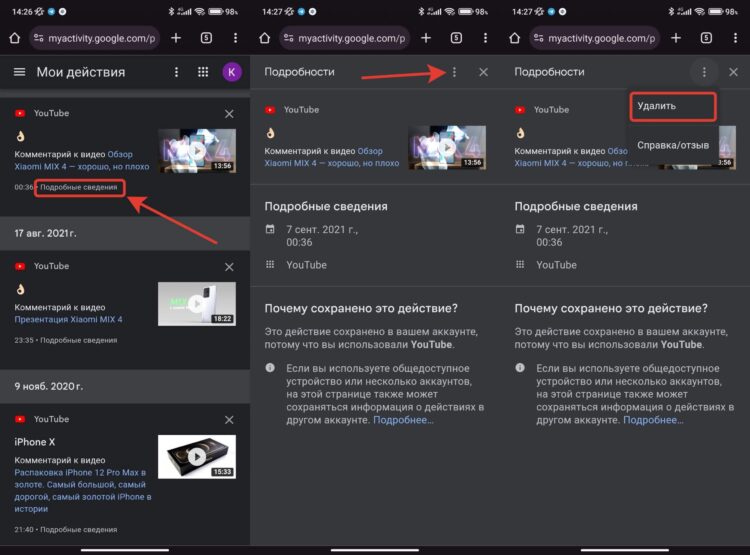Open the Google apps grid icon

(x=203, y=72)
